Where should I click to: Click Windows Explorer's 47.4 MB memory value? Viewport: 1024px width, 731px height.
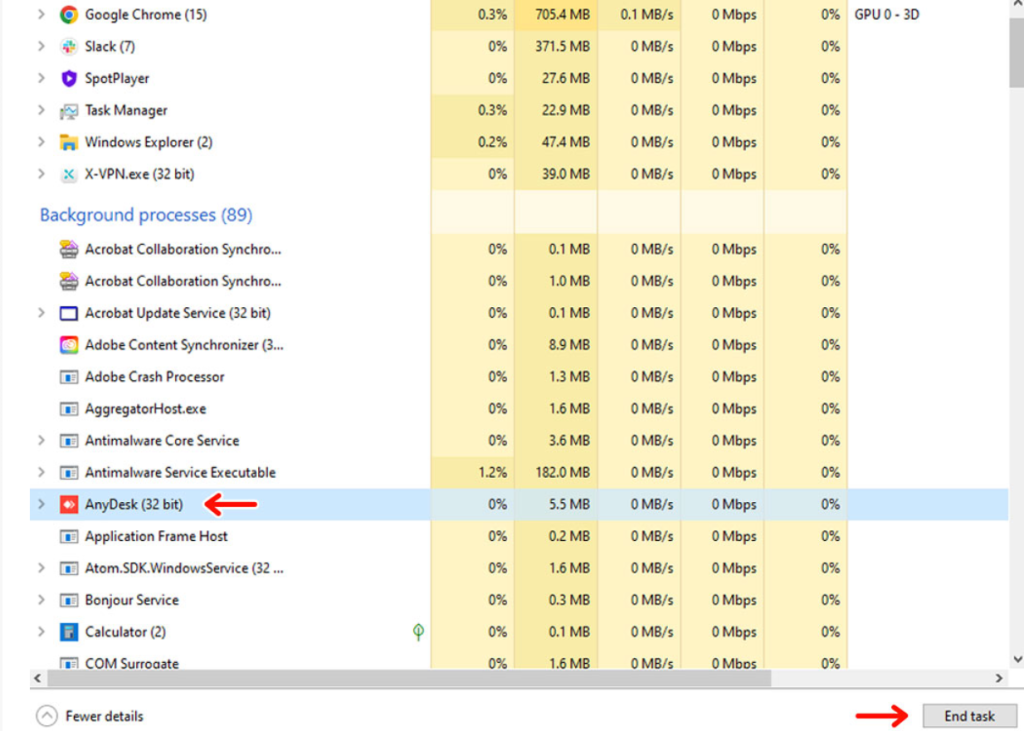coord(566,142)
